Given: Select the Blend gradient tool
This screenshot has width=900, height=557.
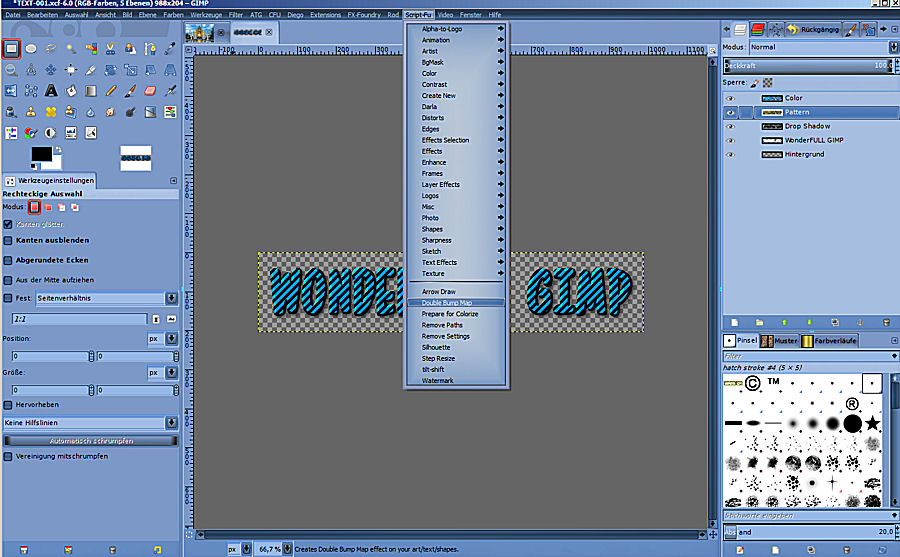Looking at the screenshot, I should (x=91, y=91).
